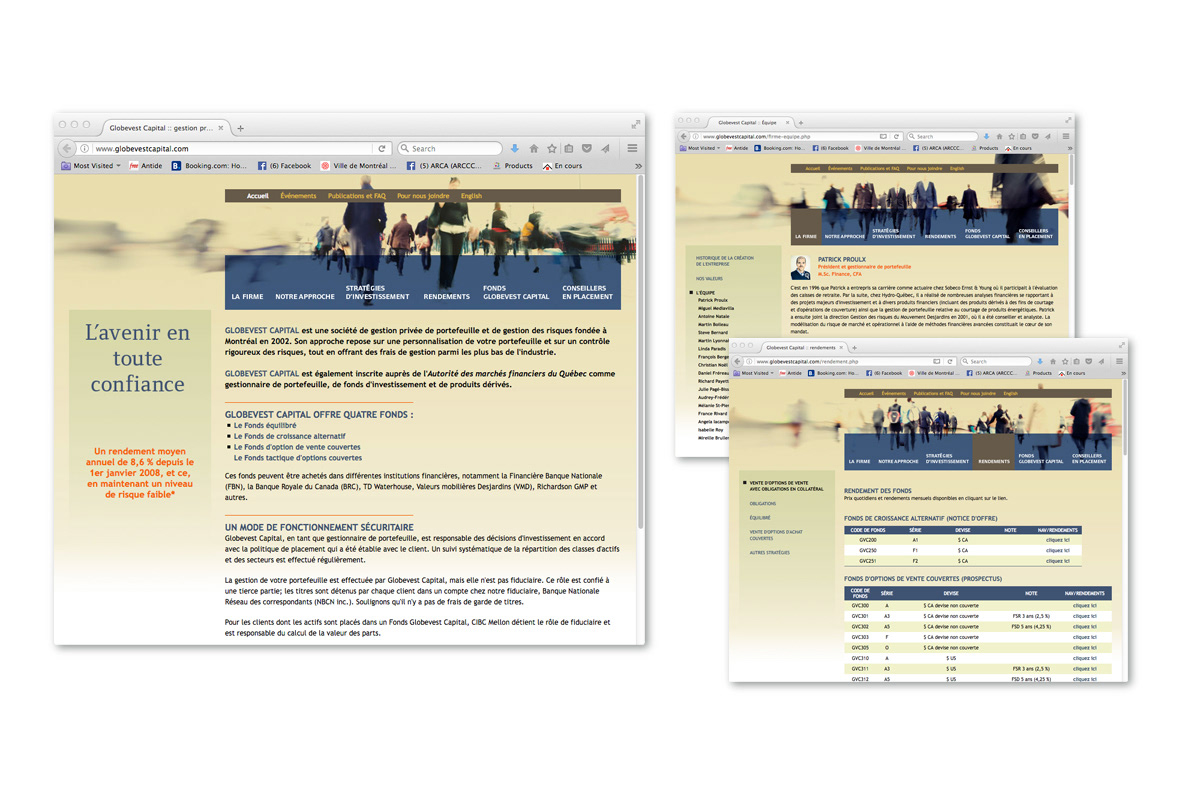Click the back arrow in the Équipe window

[685, 136]
